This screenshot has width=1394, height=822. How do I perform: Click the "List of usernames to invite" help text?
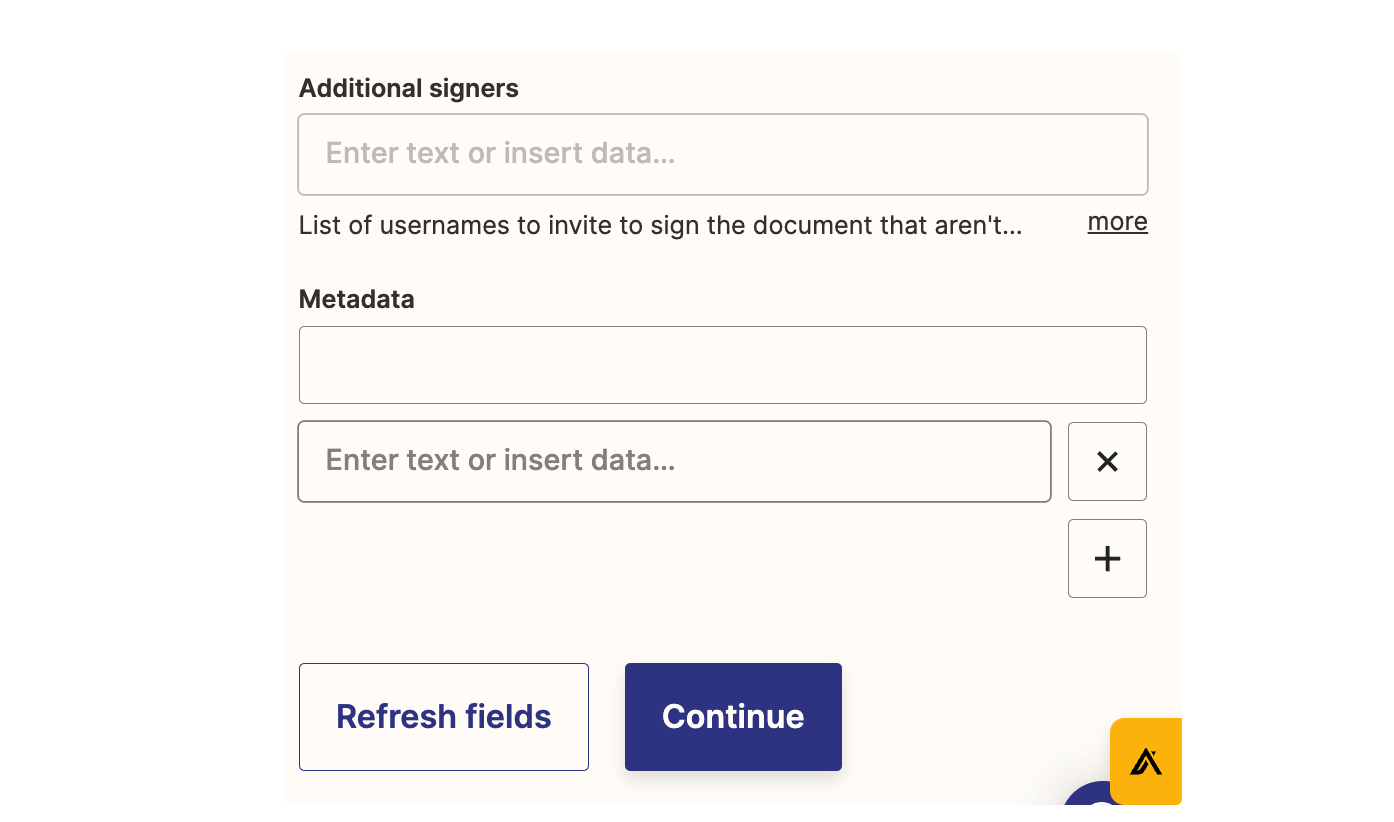click(x=660, y=225)
